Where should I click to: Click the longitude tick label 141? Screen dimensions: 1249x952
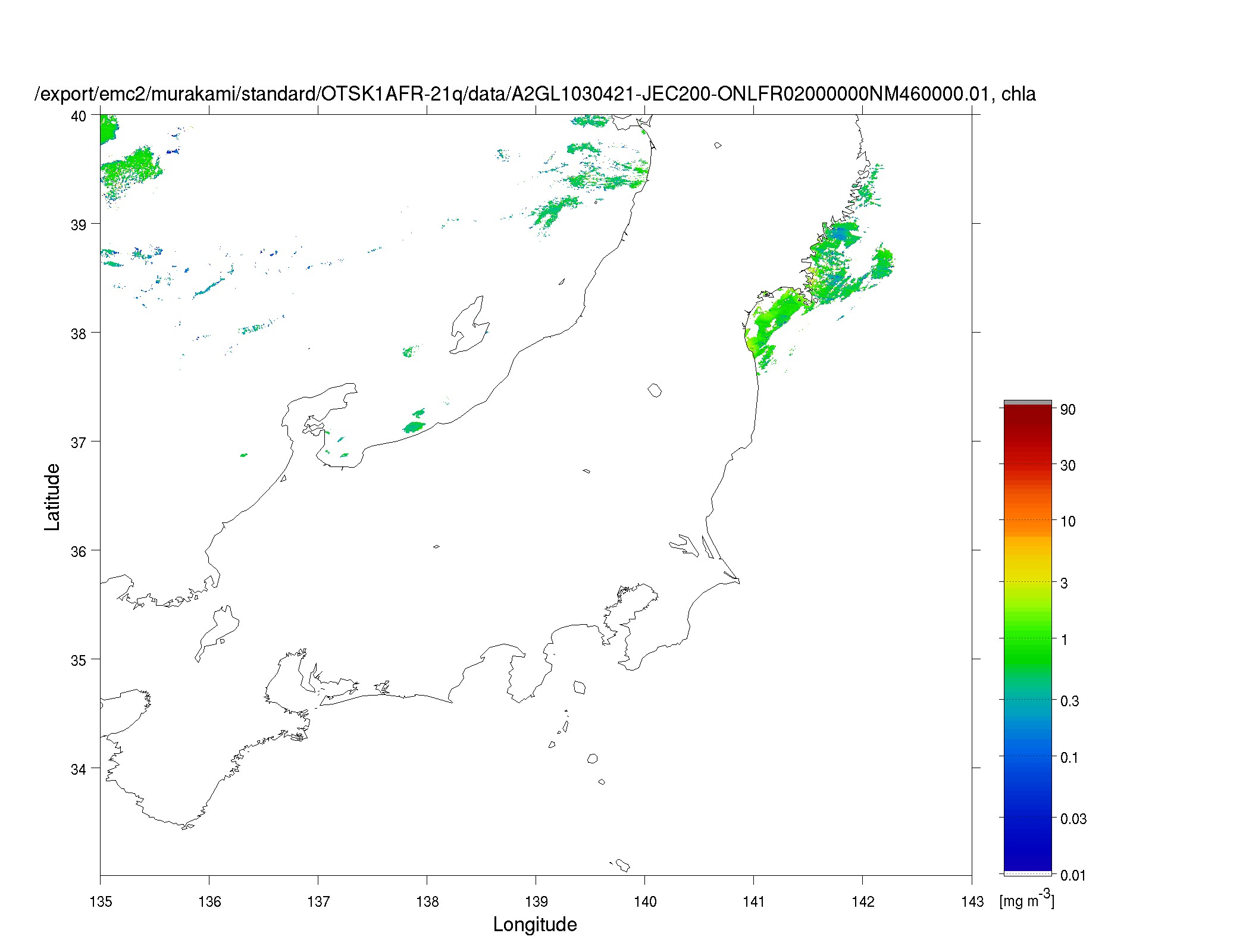pyautogui.click(x=754, y=901)
